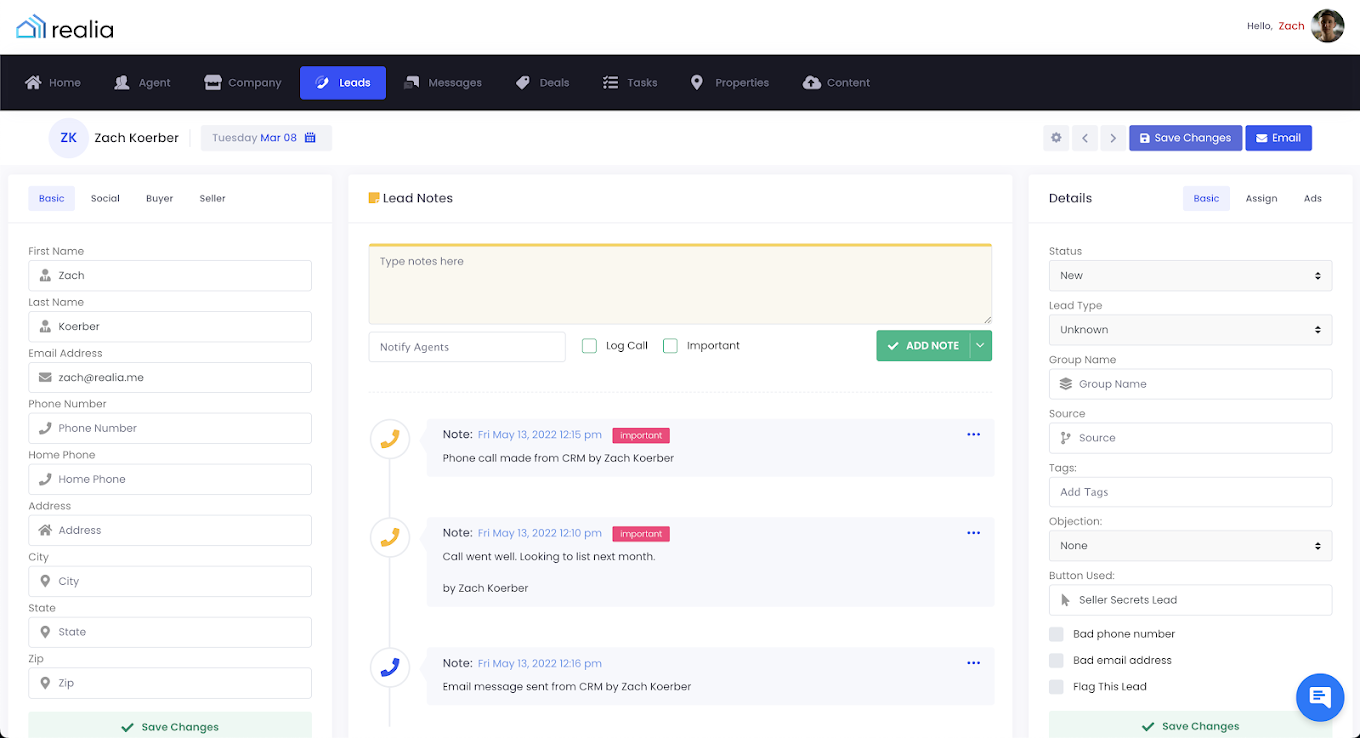The height and width of the screenshot is (738, 1360).
Task: Click the blue Email button
Action: [x=1278, y=138]
